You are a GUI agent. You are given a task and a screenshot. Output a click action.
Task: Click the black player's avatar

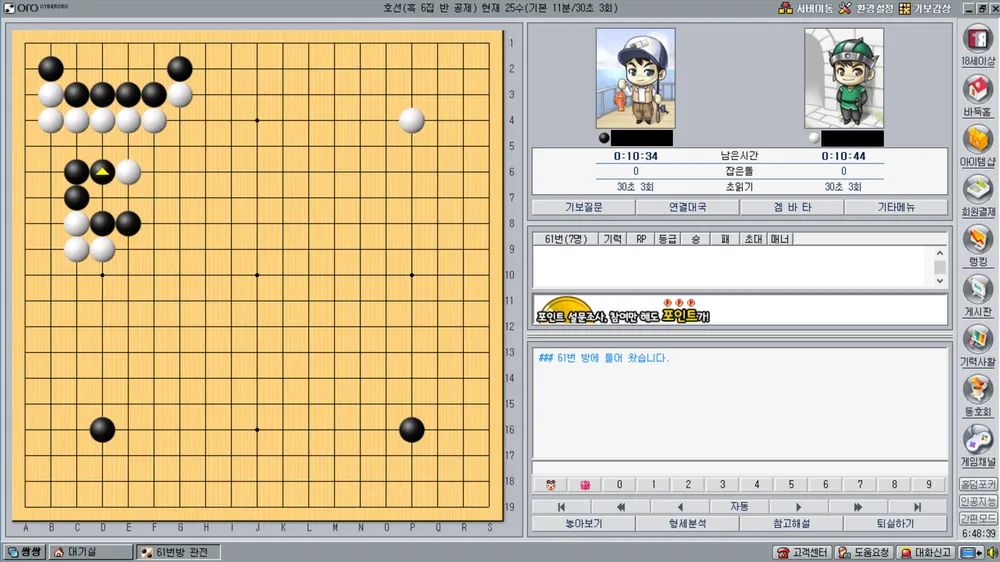[635, 78]
